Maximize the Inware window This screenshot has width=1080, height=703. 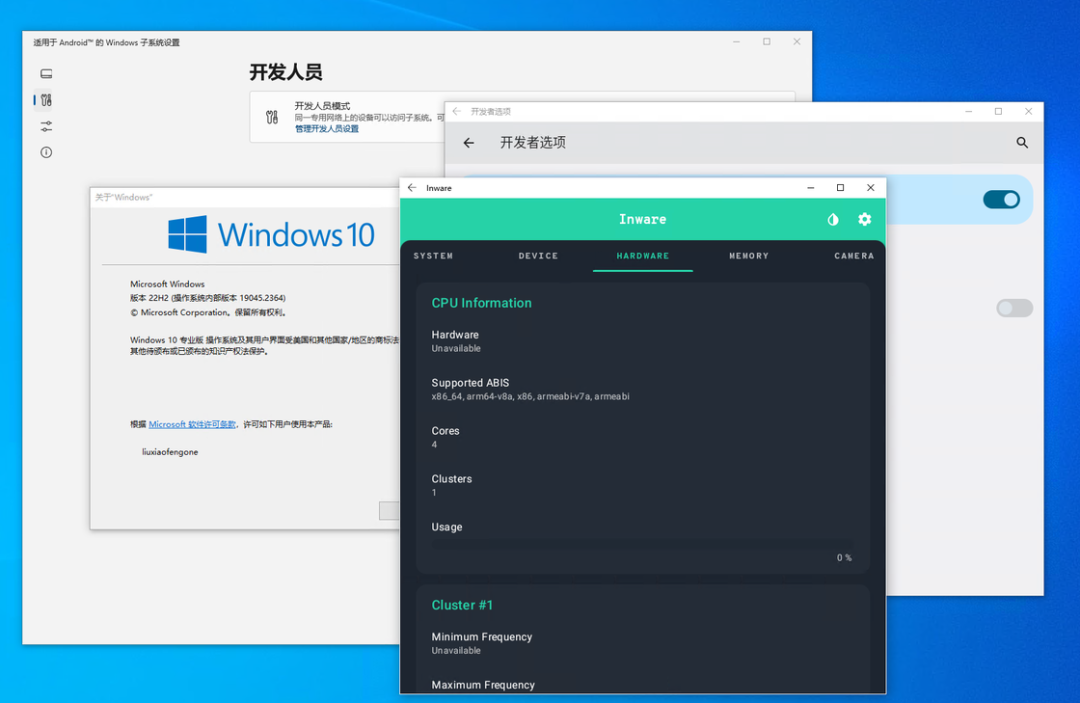point(840,187)
